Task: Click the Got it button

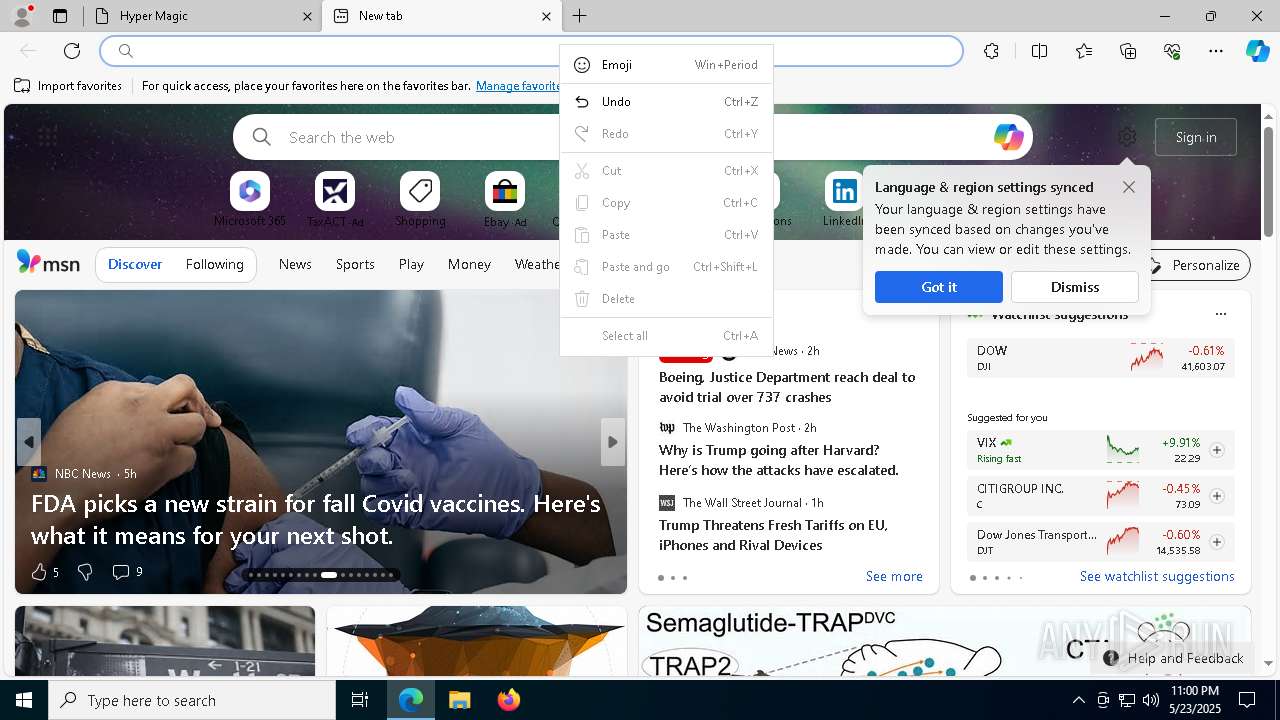Action: coord(939,287)
